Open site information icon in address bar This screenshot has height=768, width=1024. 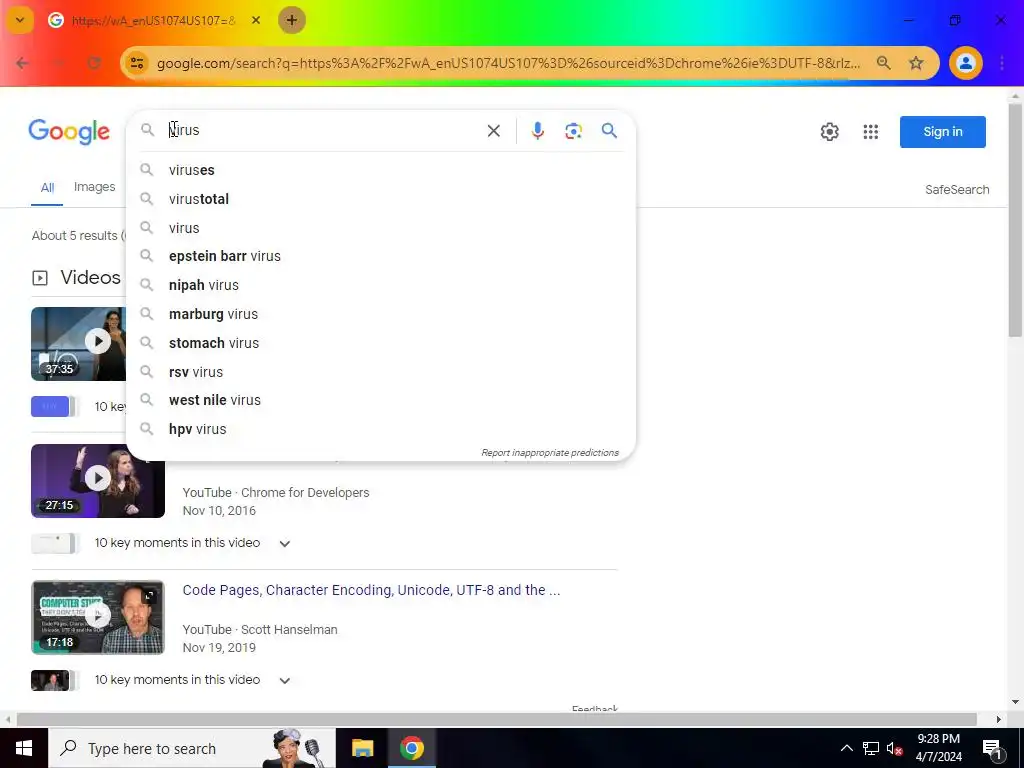(136, 63)
